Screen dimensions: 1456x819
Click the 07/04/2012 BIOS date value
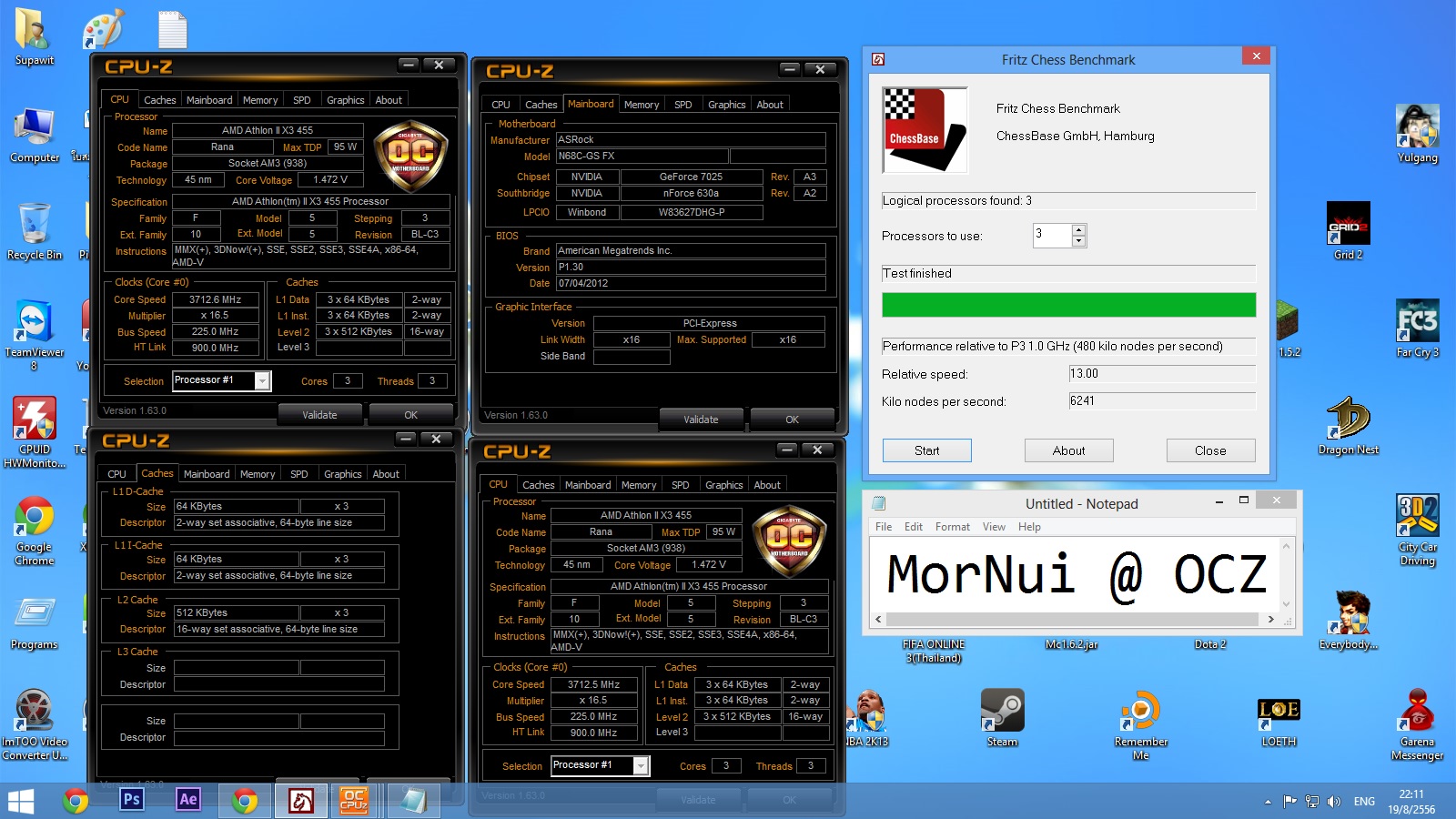[691, 284]
